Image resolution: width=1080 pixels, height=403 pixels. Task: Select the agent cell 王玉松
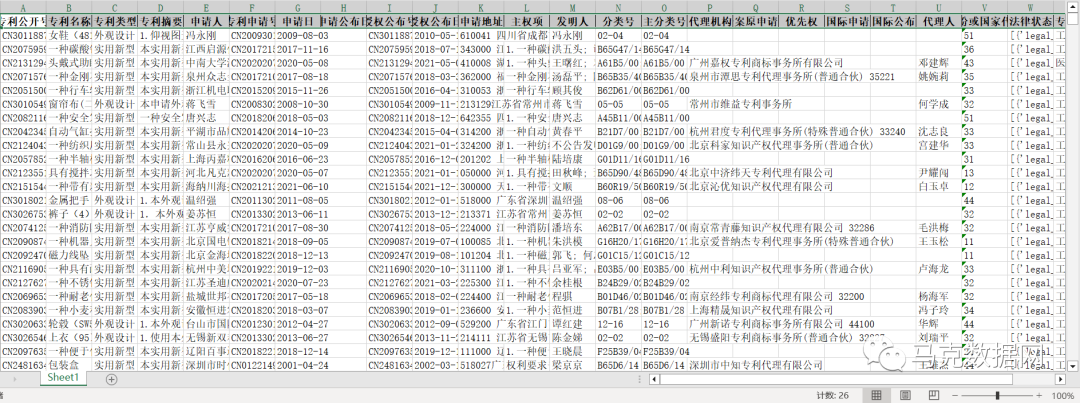[938, 241]
